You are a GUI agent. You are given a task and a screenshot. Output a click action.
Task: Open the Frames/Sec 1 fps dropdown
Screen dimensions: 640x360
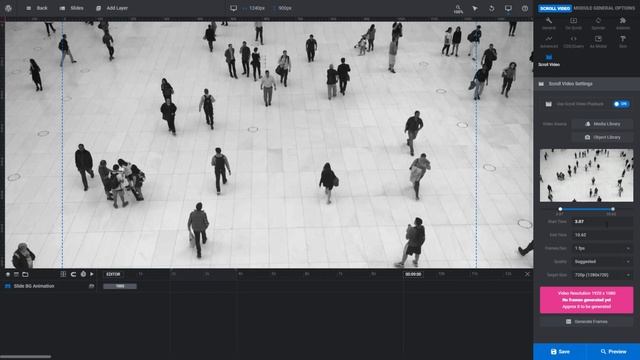point(602,248)
